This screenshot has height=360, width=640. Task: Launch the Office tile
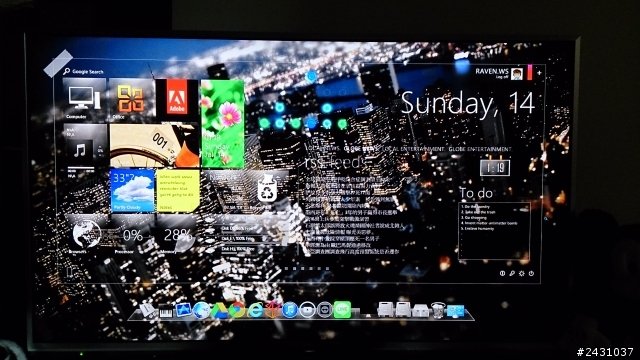[131, 100]
